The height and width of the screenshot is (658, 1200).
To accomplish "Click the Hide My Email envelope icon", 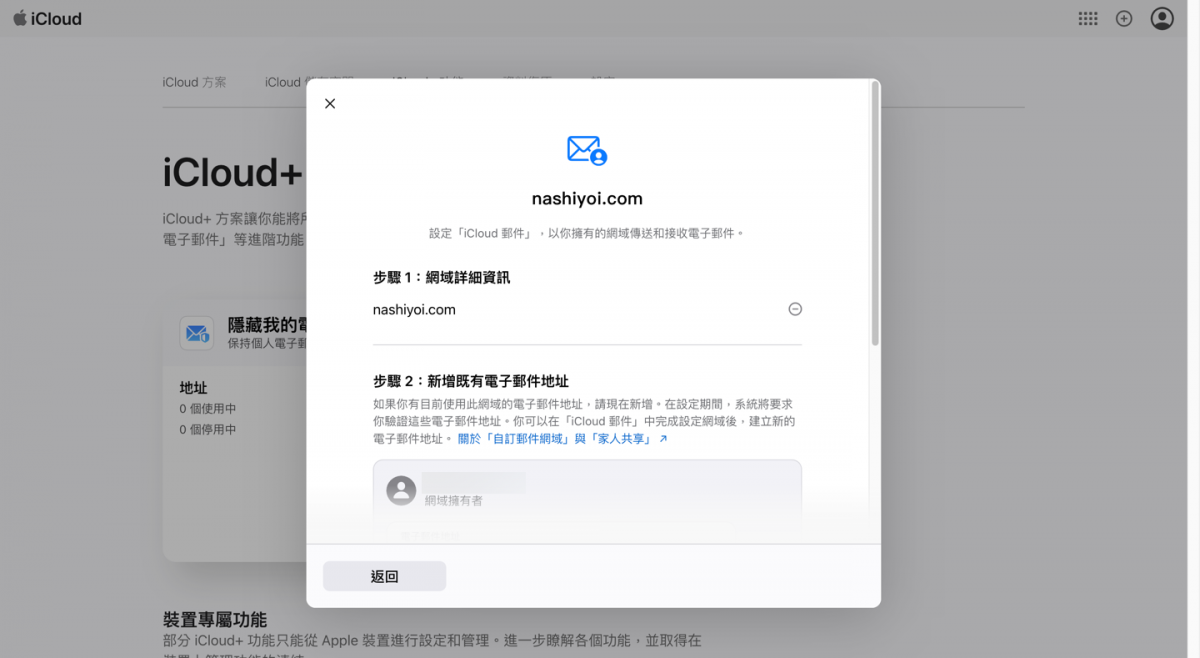I will coord(196,333).
